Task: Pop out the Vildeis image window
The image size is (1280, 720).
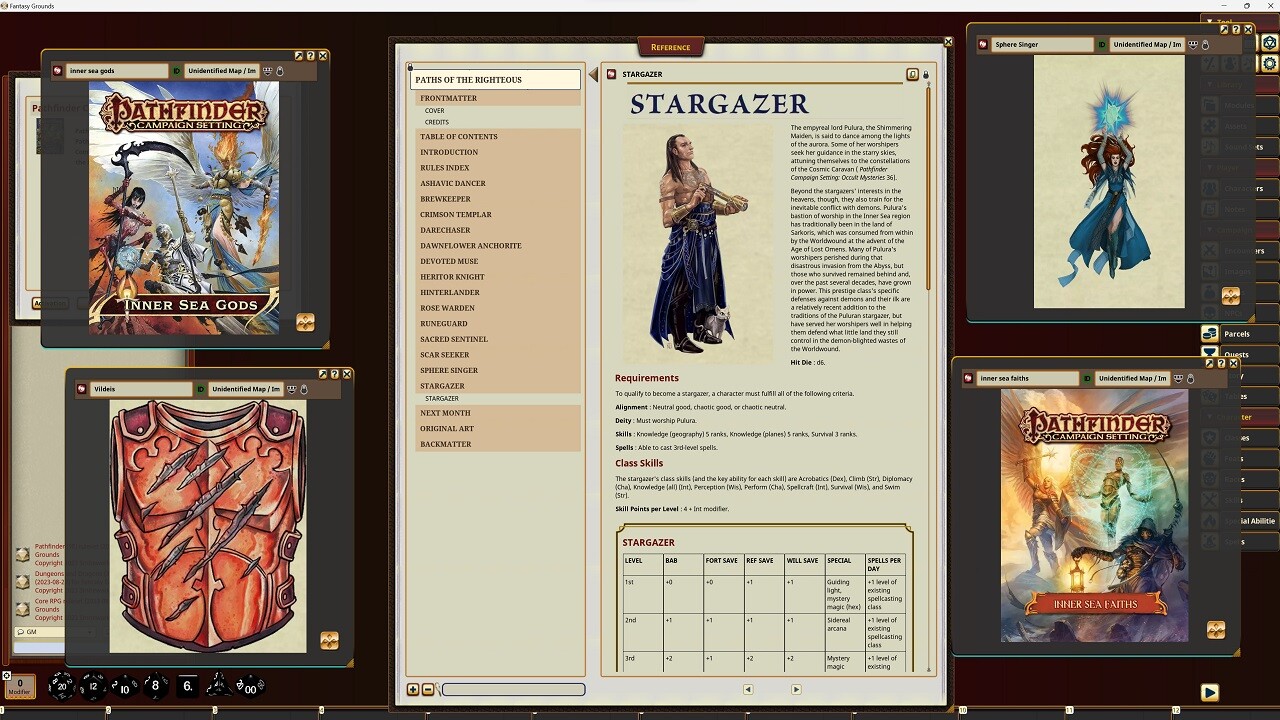Action: (x=323, y=374)
